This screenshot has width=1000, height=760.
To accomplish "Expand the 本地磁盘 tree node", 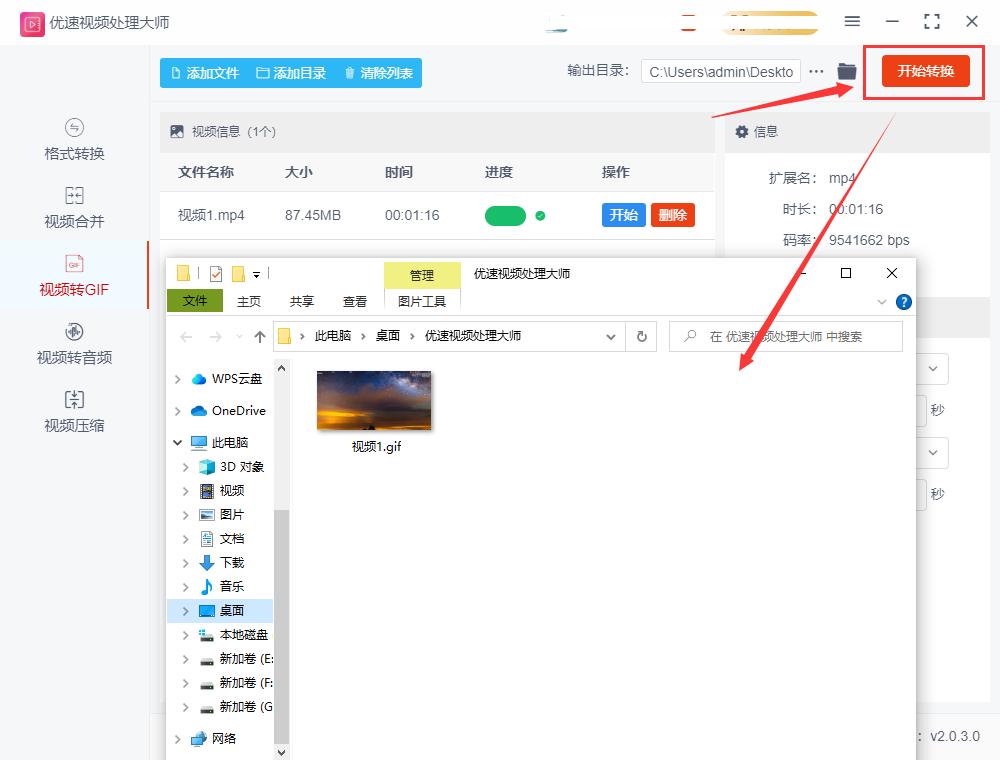I will tap(186, 635).
